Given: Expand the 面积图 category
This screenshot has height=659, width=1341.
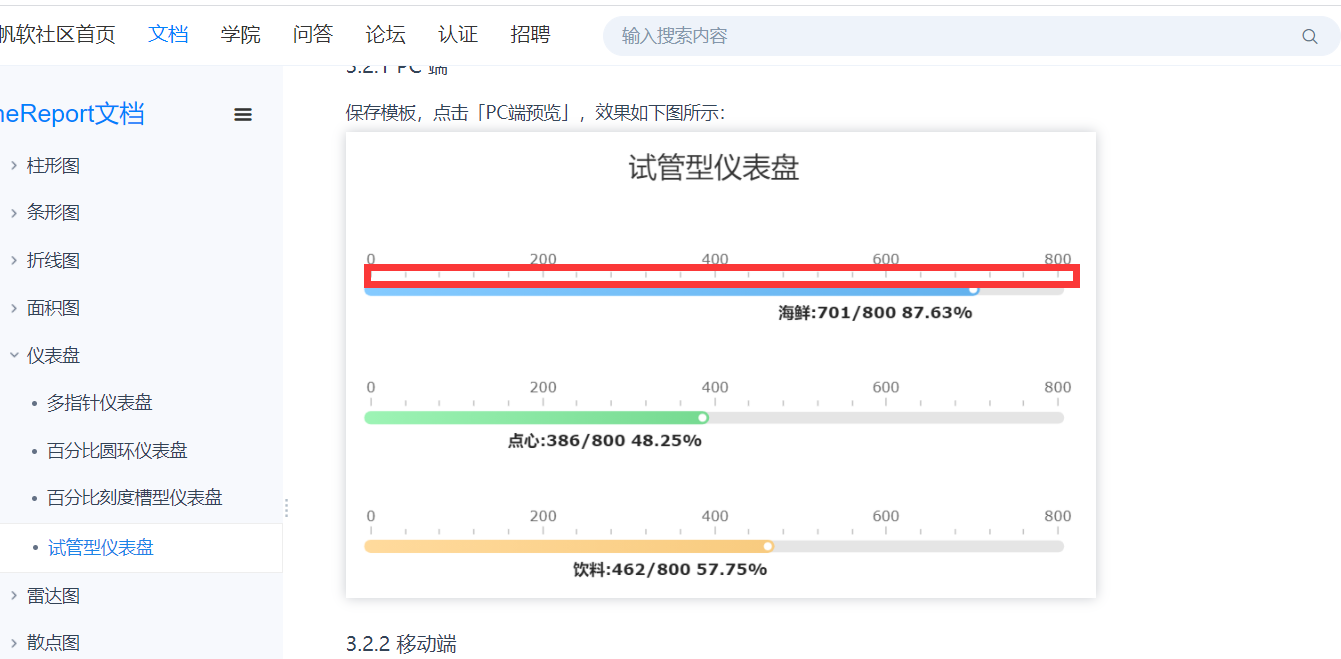Looking at the screenshot, I should (x=14, y=308).
